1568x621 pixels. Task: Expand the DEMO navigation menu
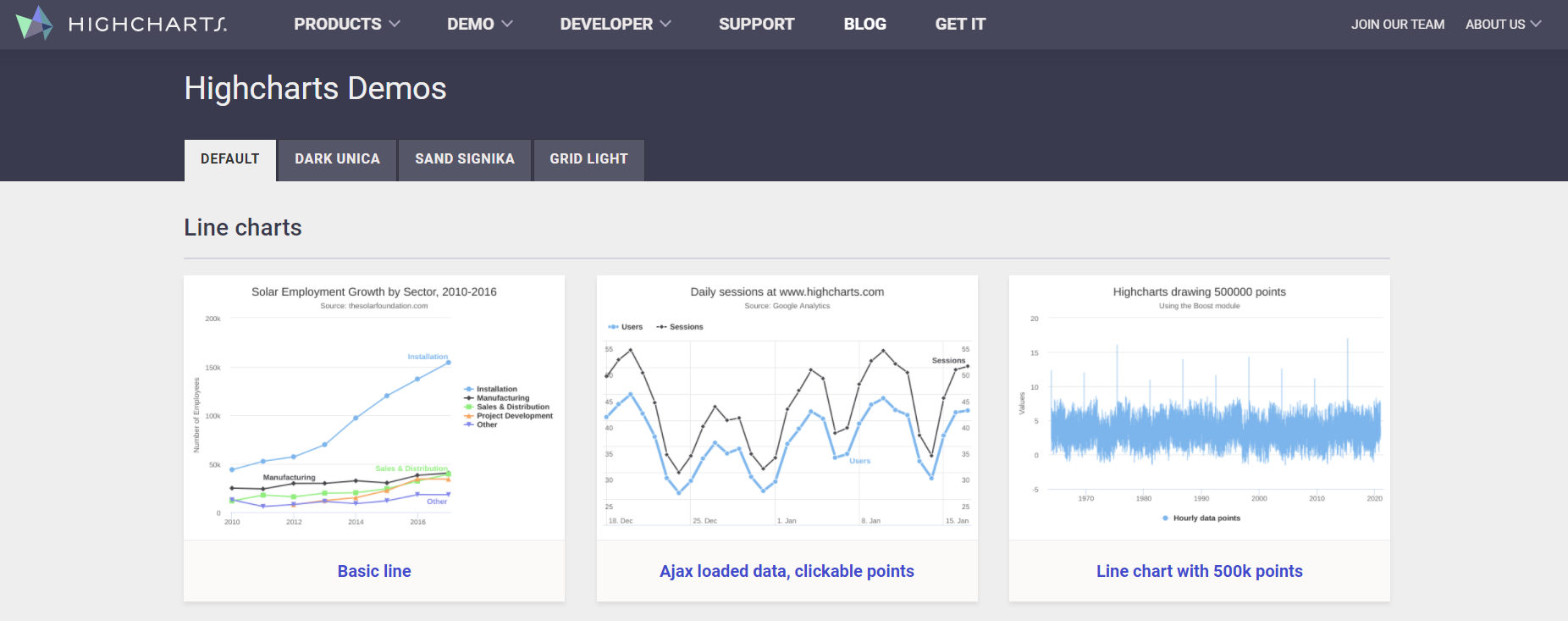point(480,24)
